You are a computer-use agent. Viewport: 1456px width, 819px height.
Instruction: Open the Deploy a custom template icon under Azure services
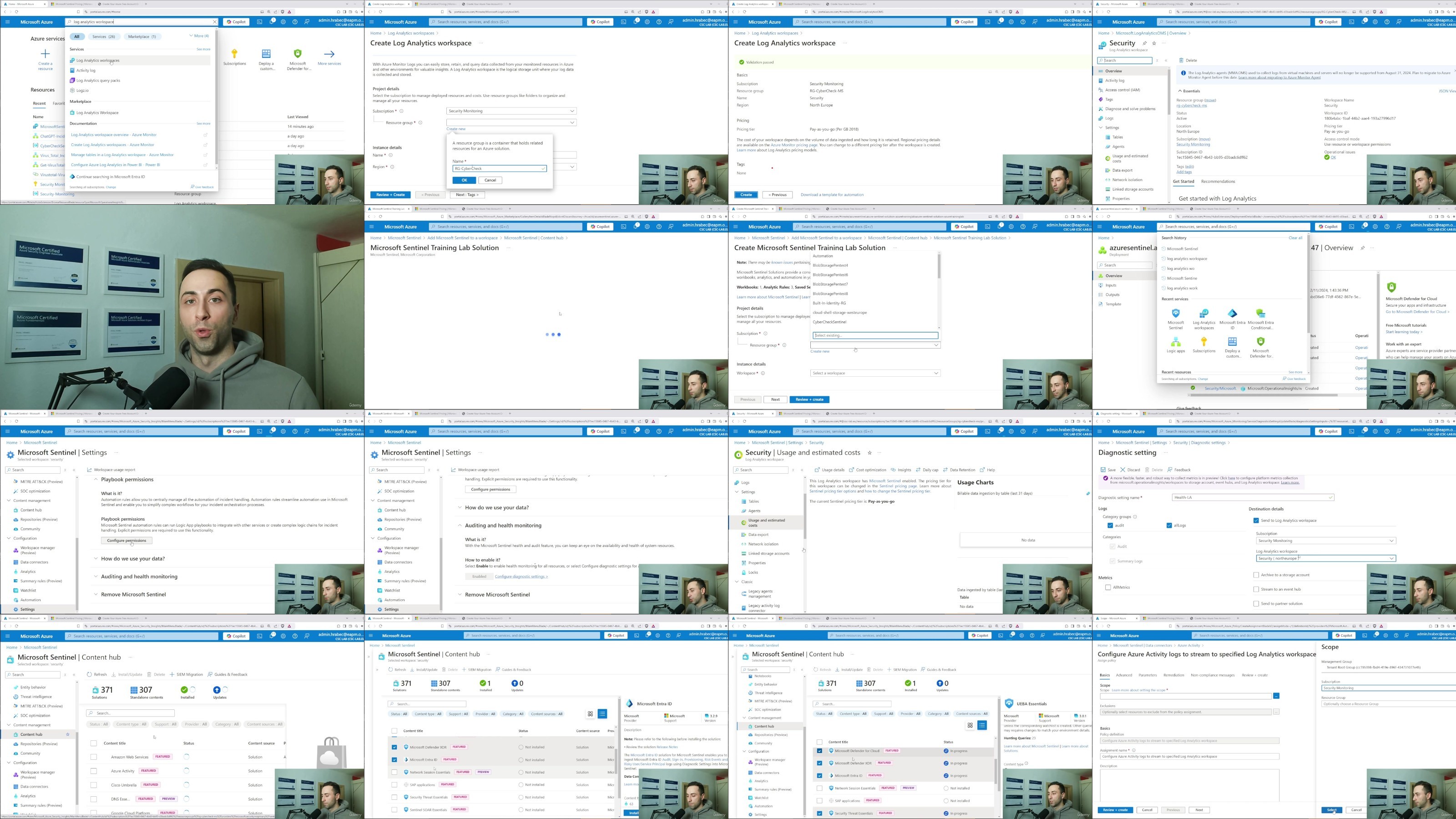(266, 54)
